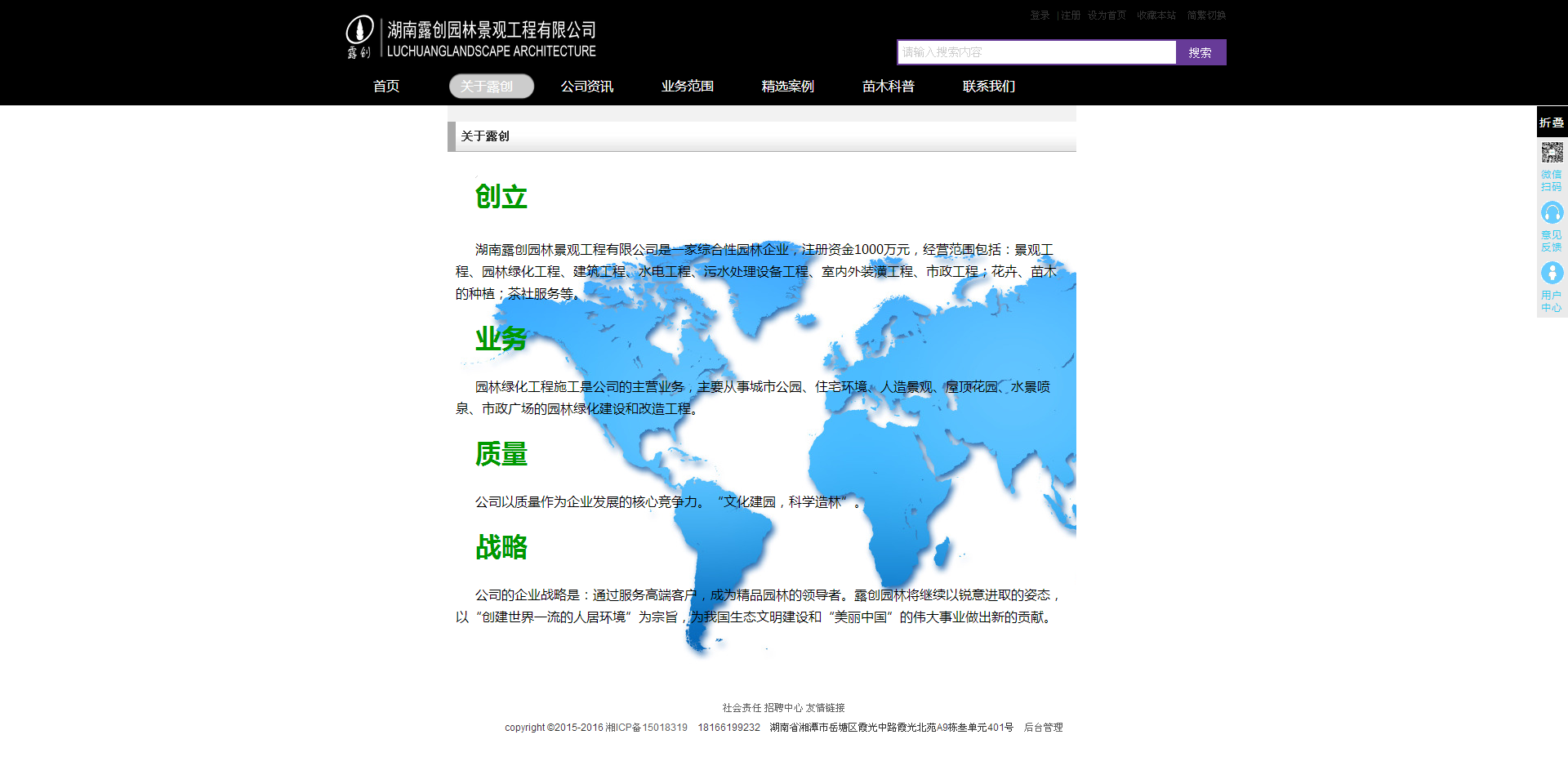Open the user center icon in the sidebar
This screenshot has height=757, width=1568.
(x=1552, y=272)
